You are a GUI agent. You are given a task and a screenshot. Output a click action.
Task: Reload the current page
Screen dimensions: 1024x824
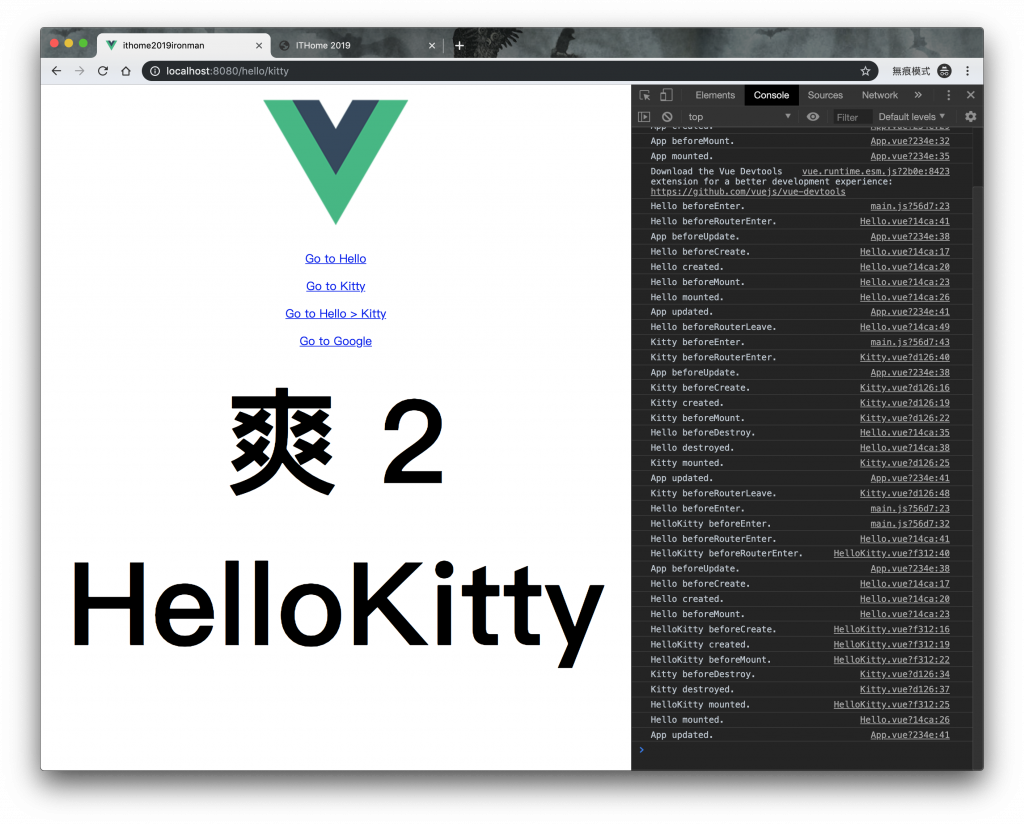point(103,71)
